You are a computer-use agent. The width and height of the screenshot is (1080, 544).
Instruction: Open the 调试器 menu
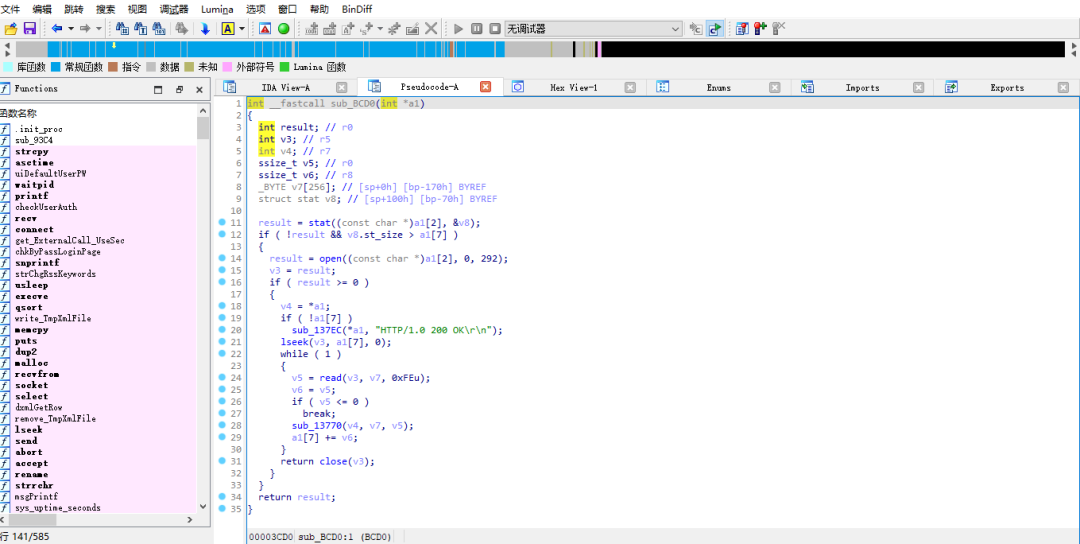(174, 10)
